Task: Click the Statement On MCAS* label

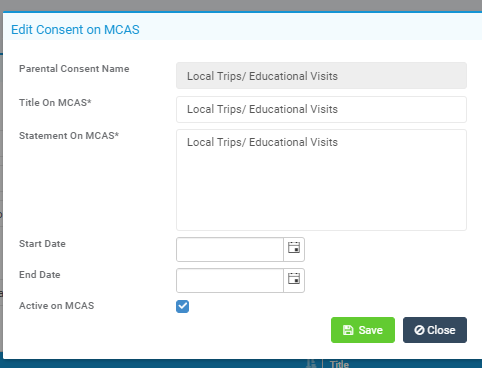Action: pyautogui.click(x=69, y=136)
